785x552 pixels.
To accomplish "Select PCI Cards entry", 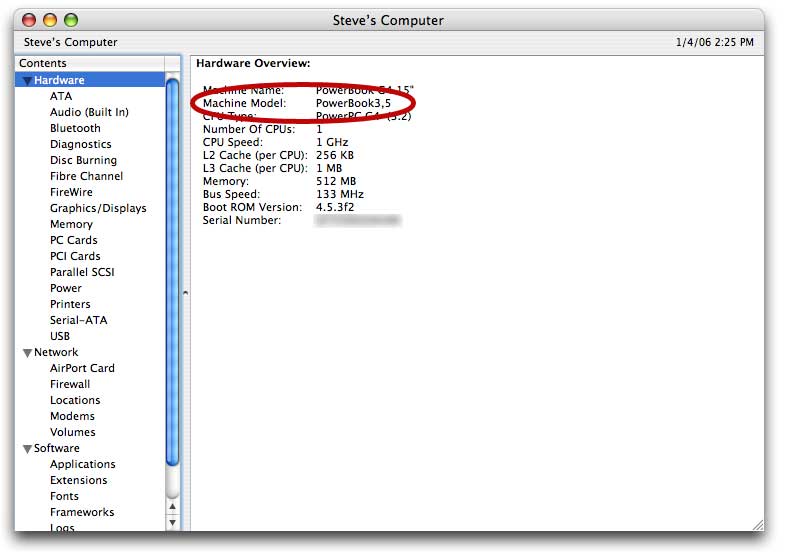I will (x=75, y=256).
